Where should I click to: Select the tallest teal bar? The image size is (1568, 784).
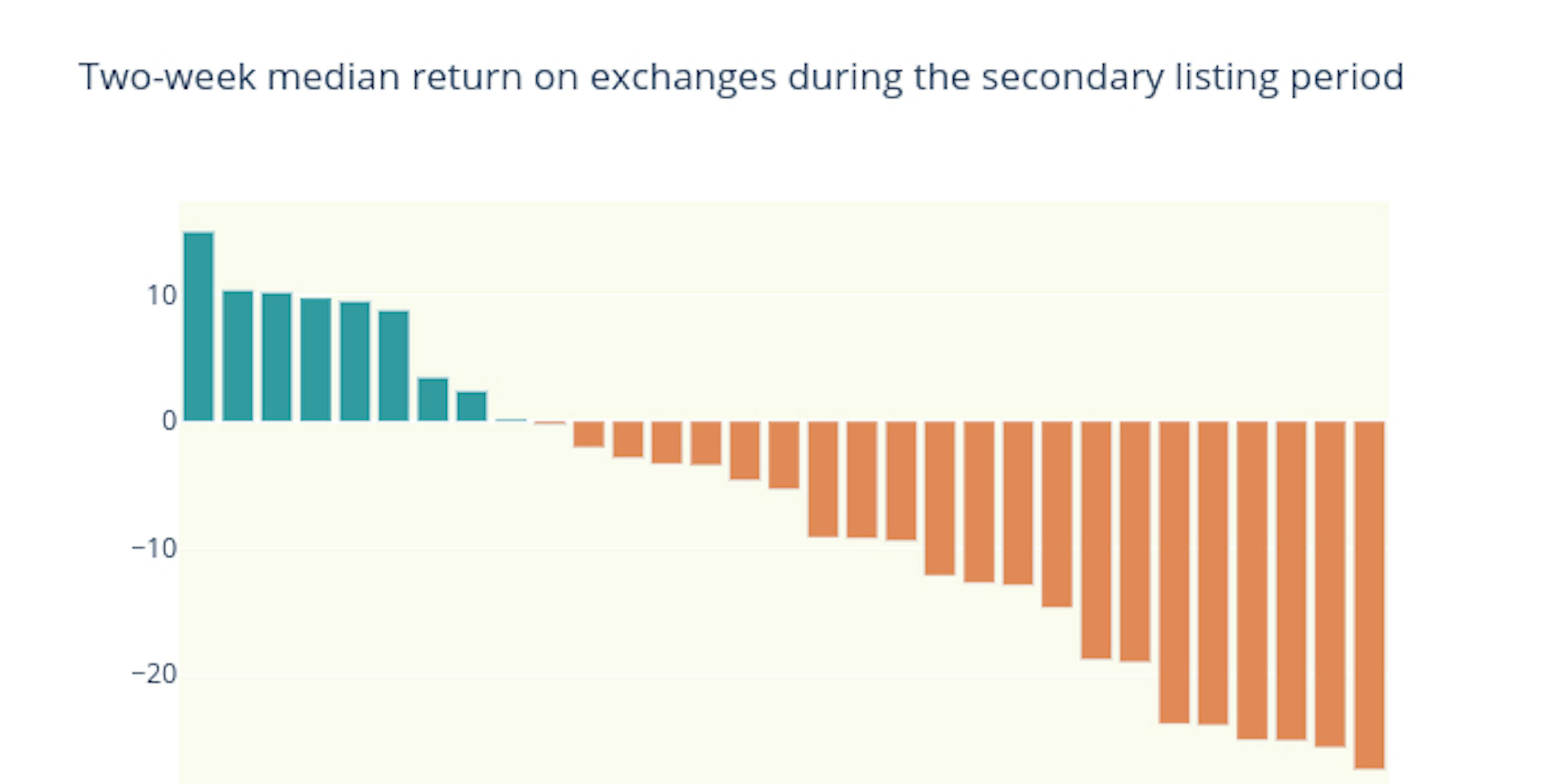coord(198,326)
